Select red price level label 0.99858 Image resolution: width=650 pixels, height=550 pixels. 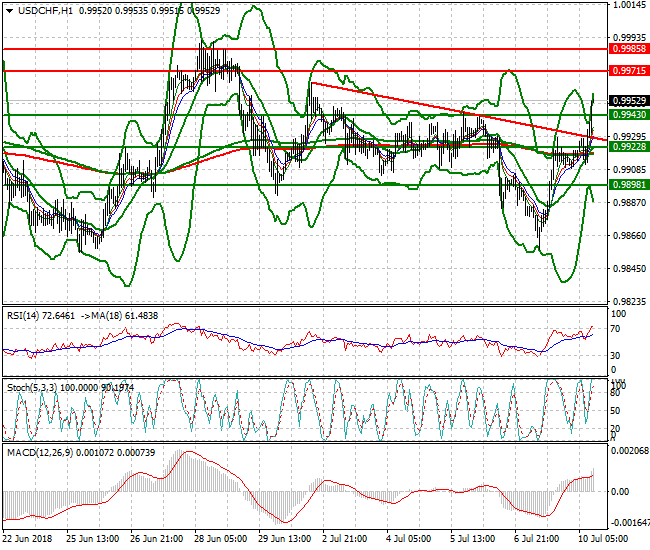(629, 48)
